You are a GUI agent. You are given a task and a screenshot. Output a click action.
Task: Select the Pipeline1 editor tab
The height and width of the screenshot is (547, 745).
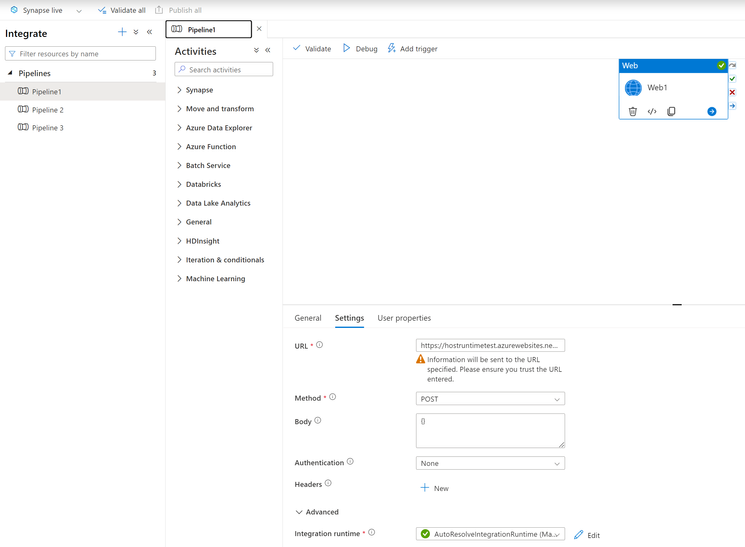[x=208, y=29]
